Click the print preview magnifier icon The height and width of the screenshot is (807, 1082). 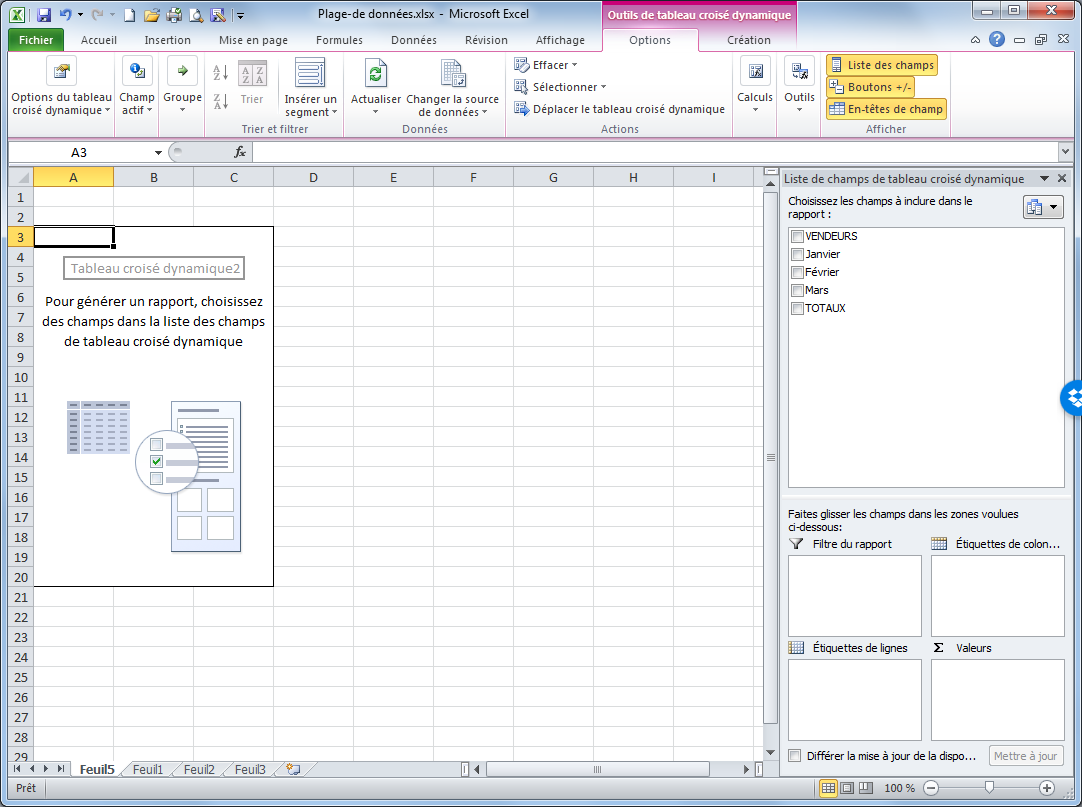point(196,14)
